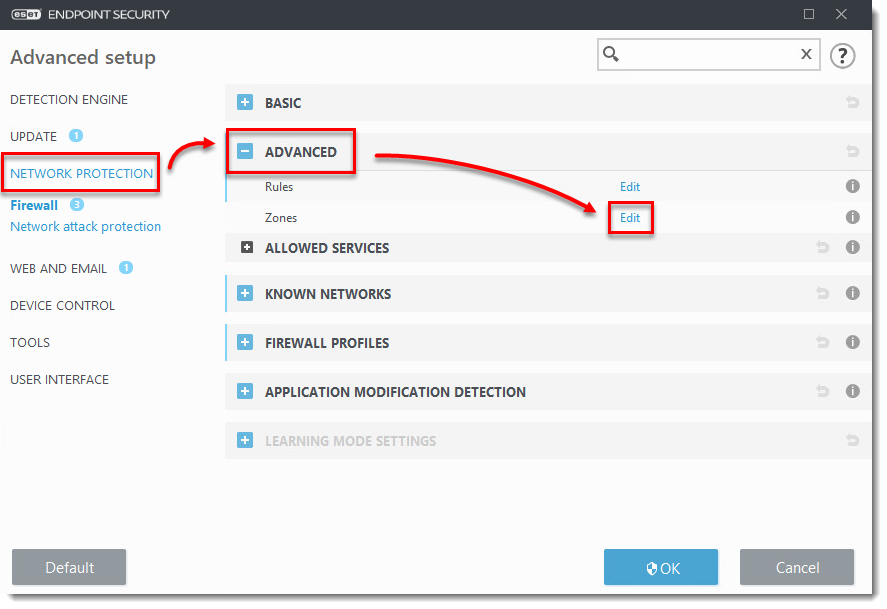
Task: Confirm settings with the OK button
Action: 661,567
